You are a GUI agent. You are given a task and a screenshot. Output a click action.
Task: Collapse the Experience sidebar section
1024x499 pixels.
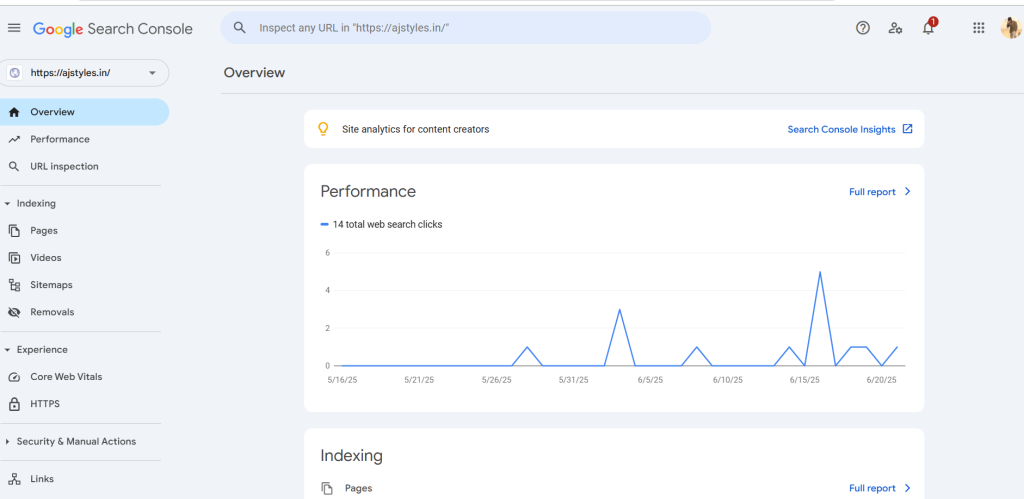point(7,350)
